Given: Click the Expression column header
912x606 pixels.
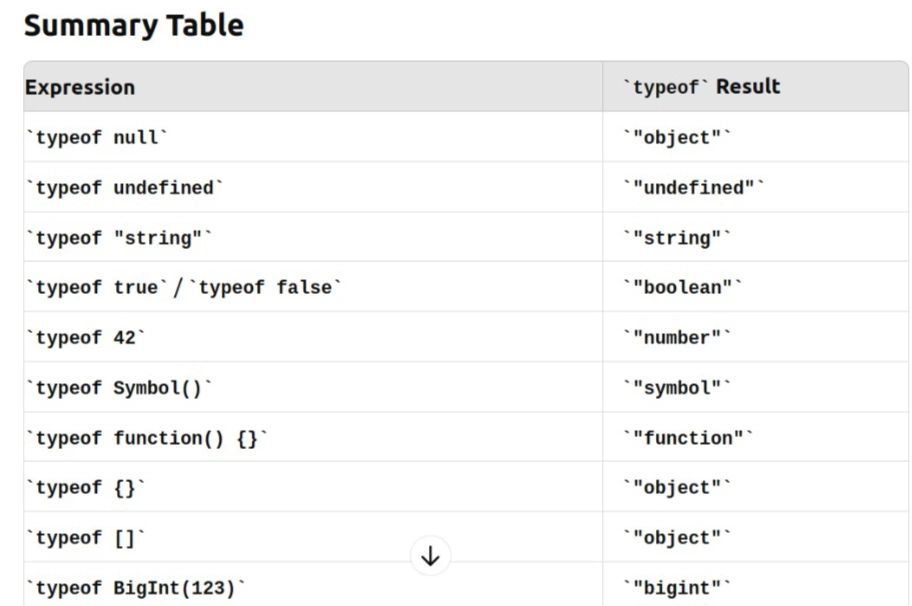Looking at the screenshot, I should (313, 87).
